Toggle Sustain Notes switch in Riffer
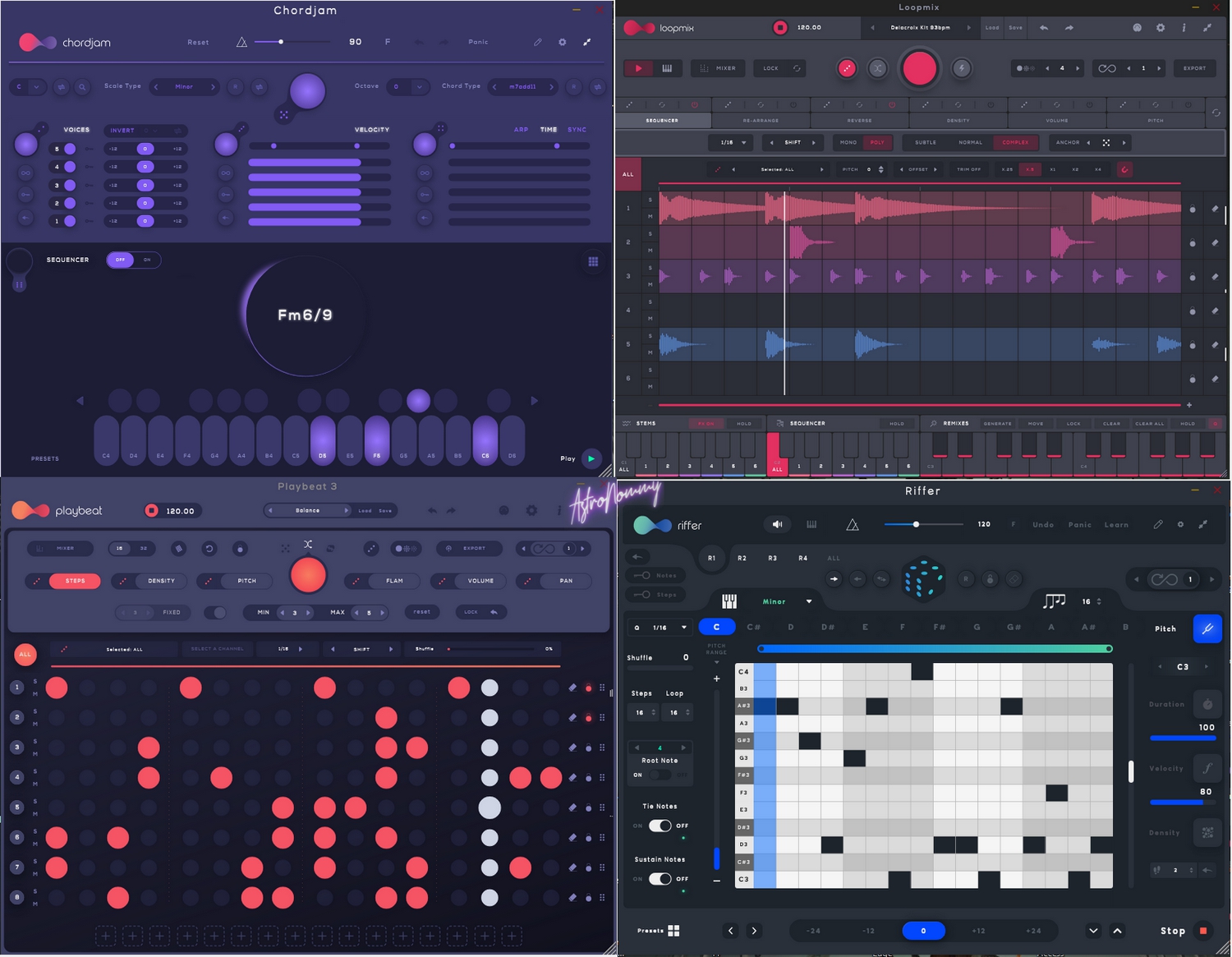The width and height of the screenshot is (1232, 957). pos(660,879)
